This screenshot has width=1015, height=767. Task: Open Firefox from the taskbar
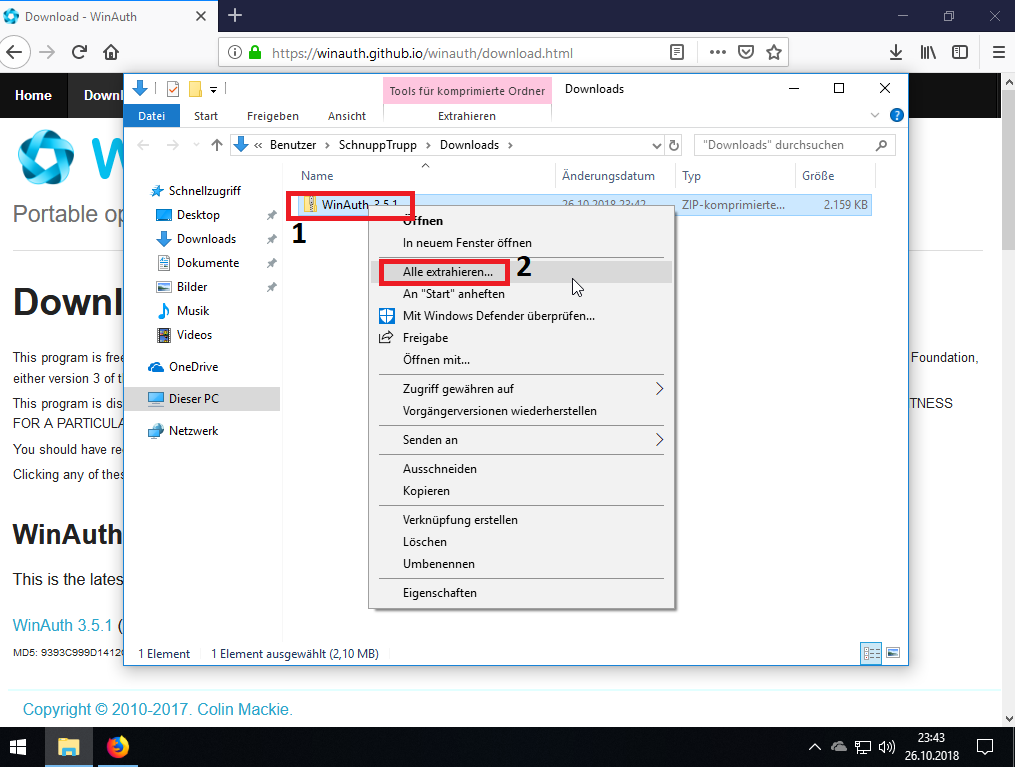(118, 746)
